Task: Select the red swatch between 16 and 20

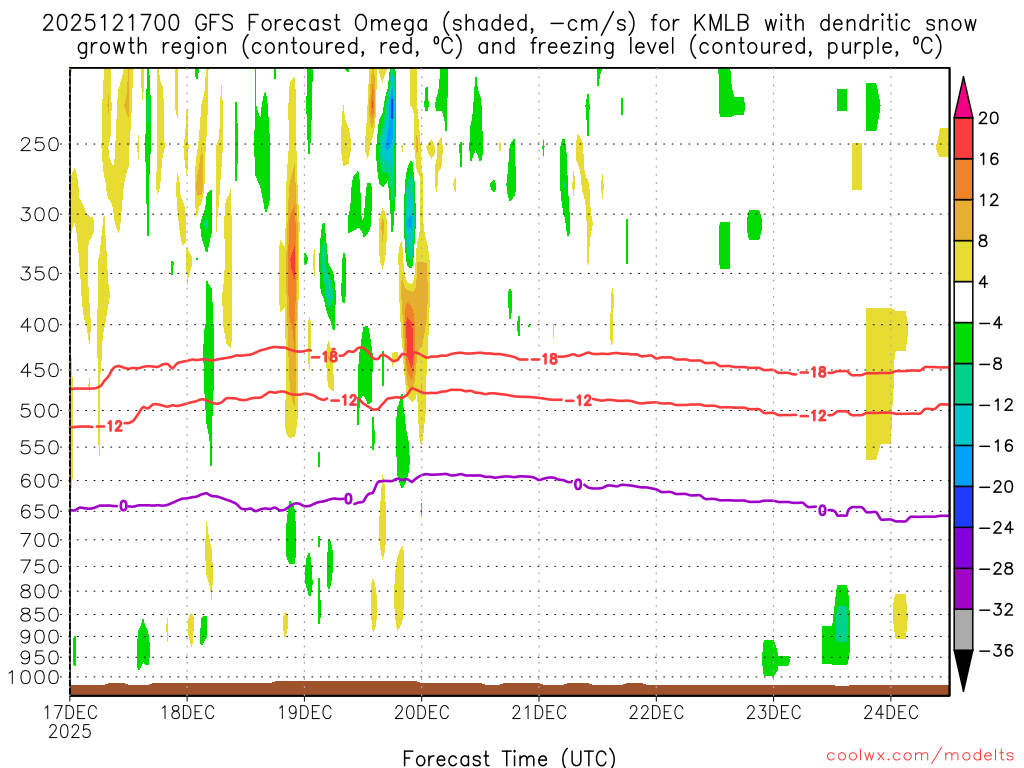Action: 963,139
